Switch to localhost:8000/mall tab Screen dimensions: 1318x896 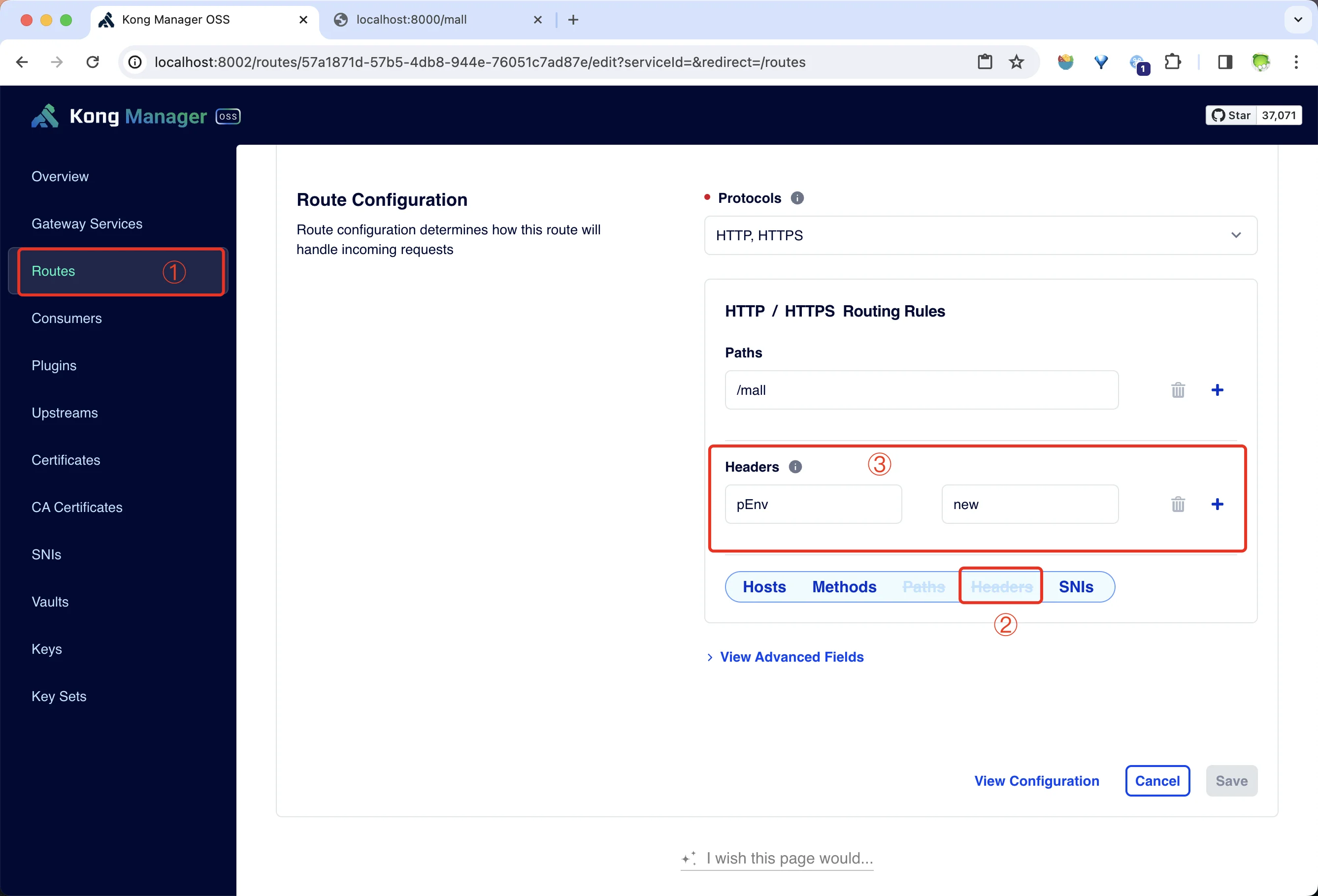point(411,20)
